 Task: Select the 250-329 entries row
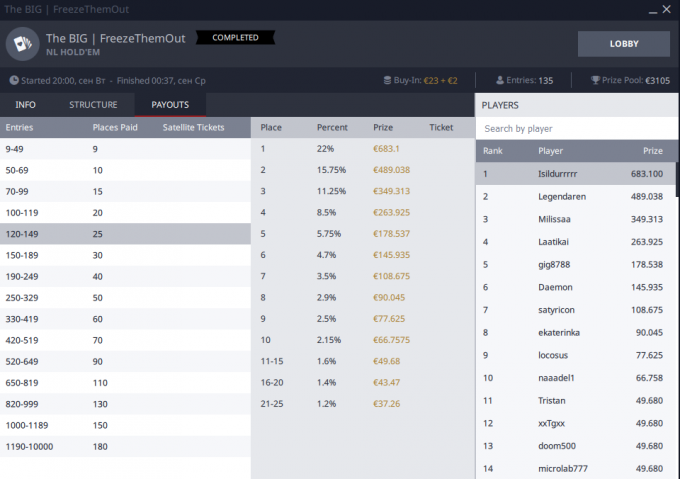tap(125, 297)
